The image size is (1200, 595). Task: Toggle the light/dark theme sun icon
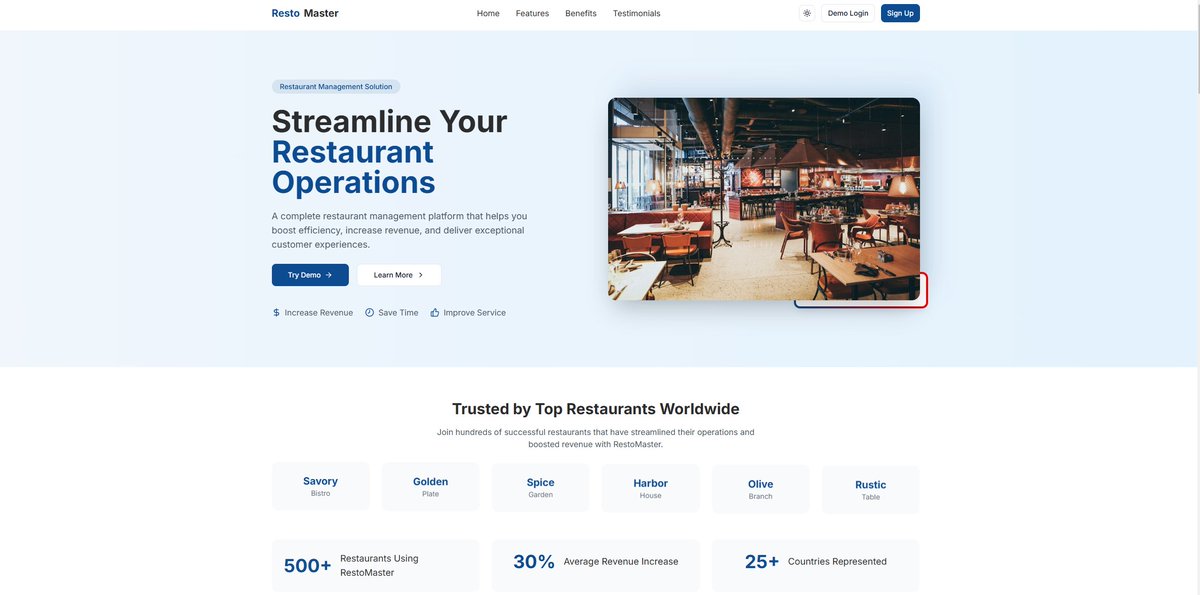point(807,13)
